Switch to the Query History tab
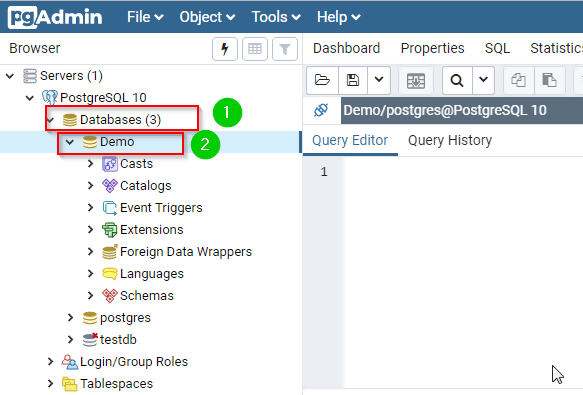The width and height of the screenshot is (583, 395). pyautogui.click(x=450, y=141)
